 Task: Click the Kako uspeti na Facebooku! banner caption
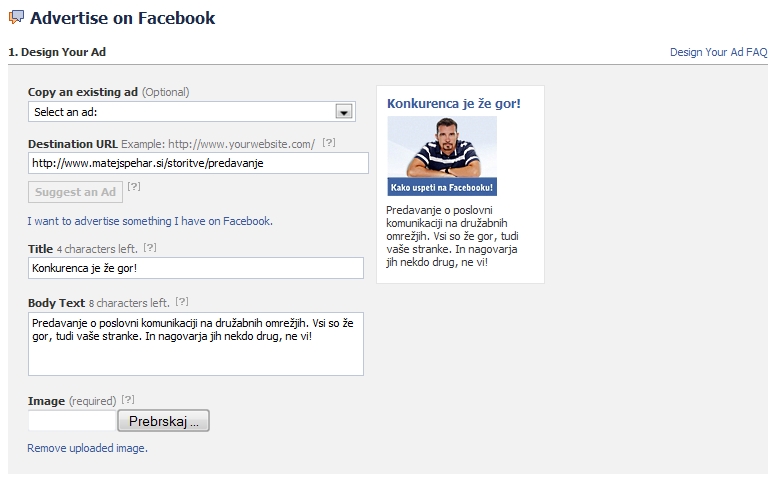click(442, 187)
